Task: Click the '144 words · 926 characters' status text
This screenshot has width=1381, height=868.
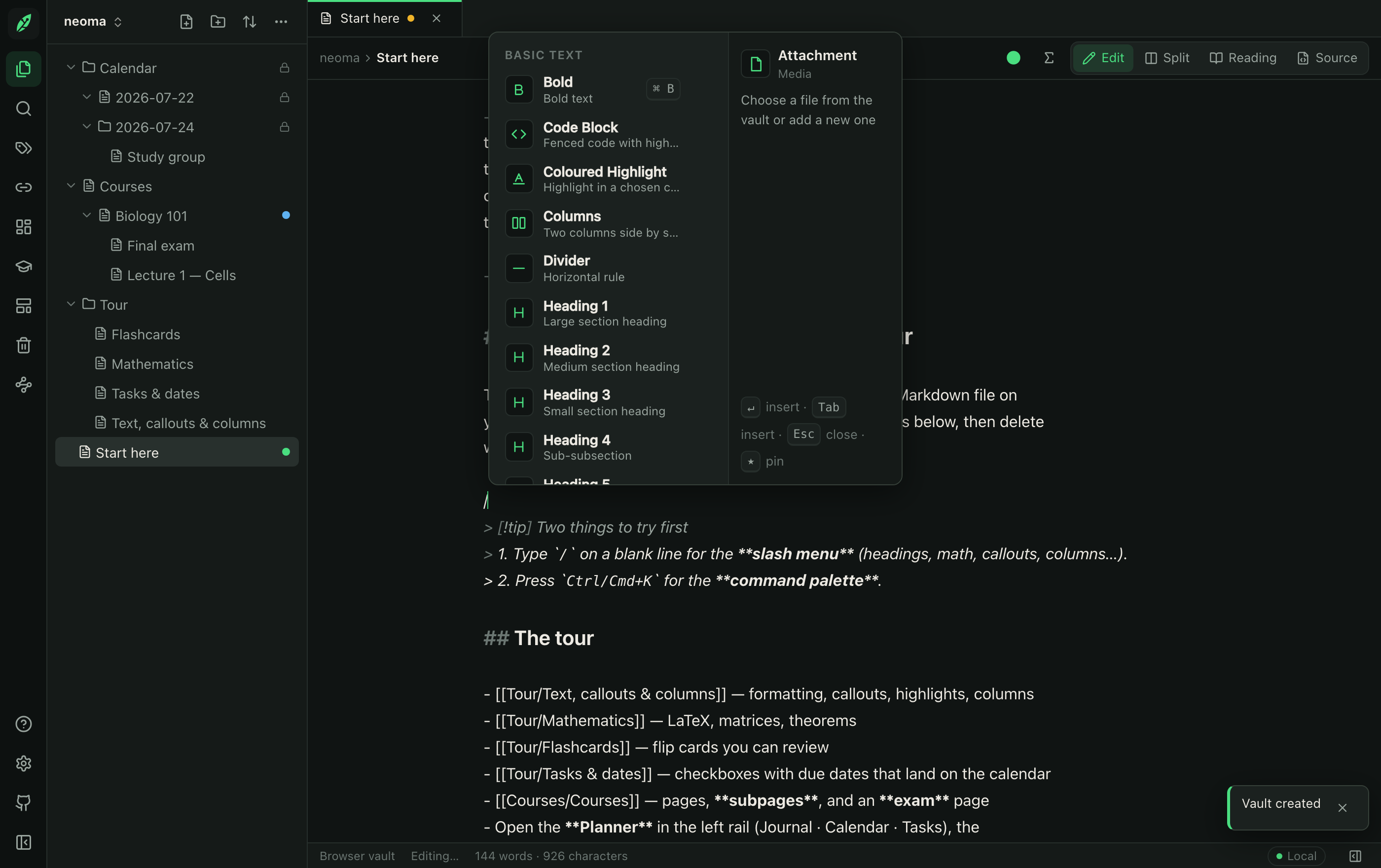Action: [550, 856]
